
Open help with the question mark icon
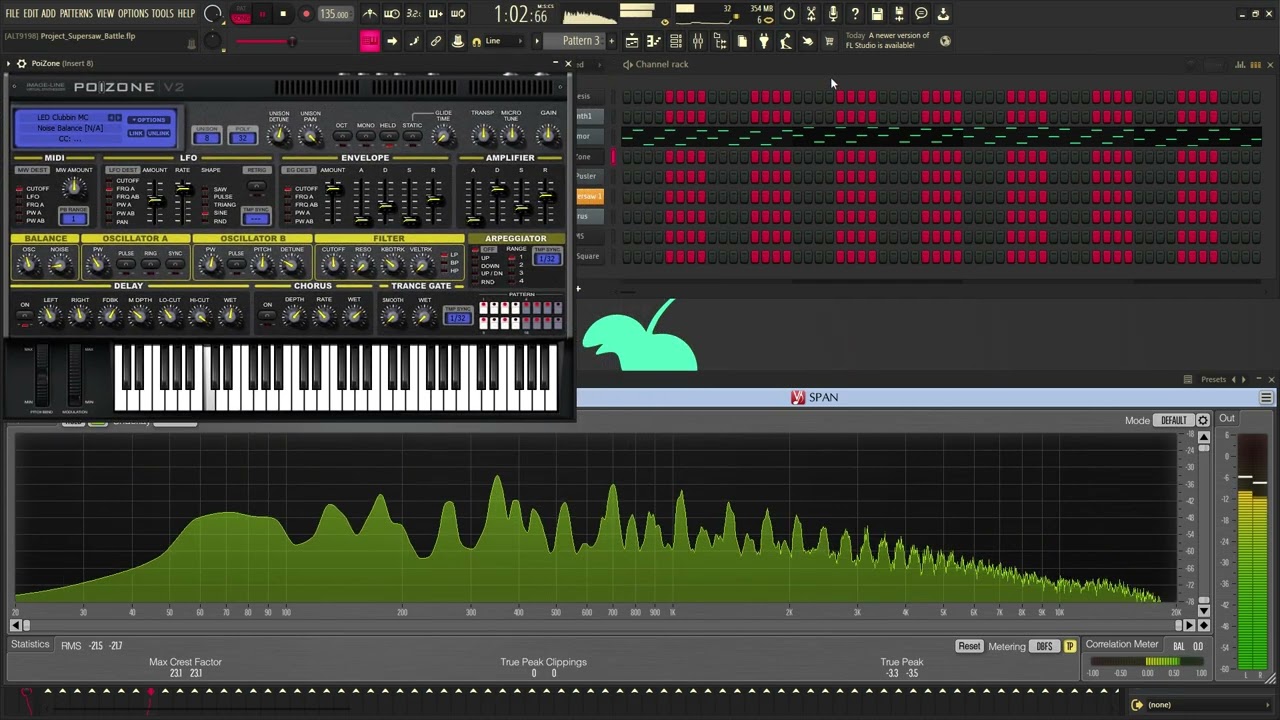pos(855,14)
